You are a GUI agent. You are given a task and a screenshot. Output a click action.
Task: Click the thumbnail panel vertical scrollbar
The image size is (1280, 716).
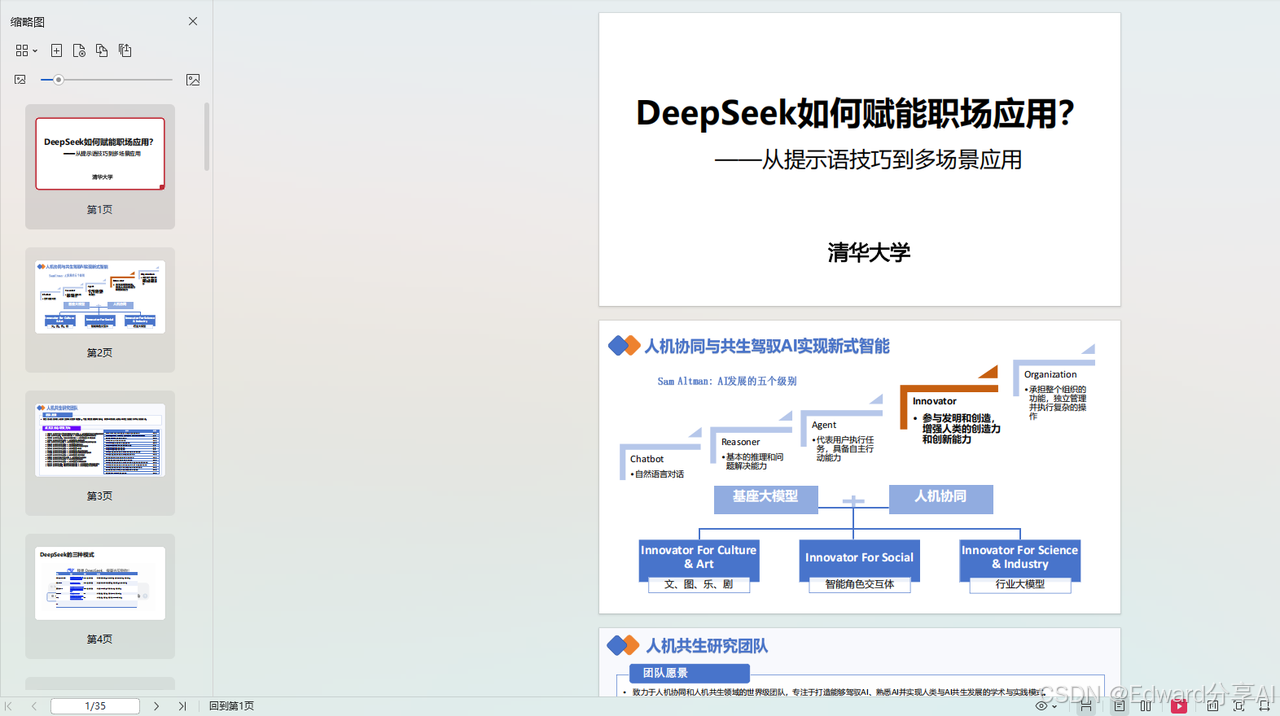(x=207, y=136)
